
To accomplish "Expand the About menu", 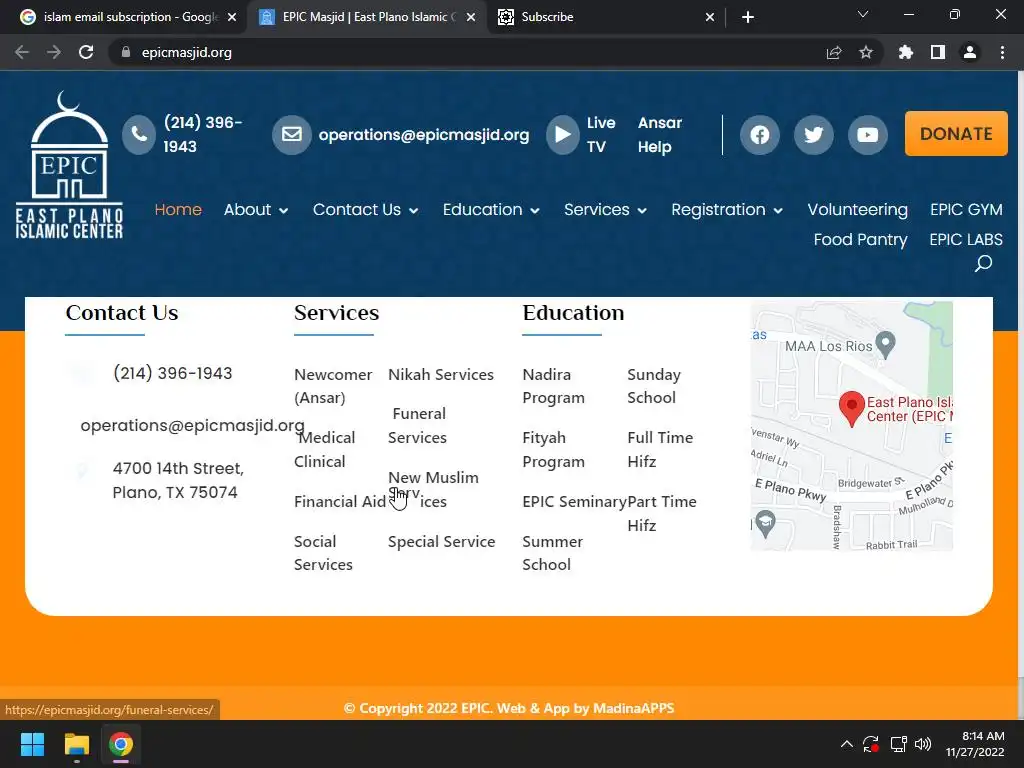I will click(x=256, y=210).
